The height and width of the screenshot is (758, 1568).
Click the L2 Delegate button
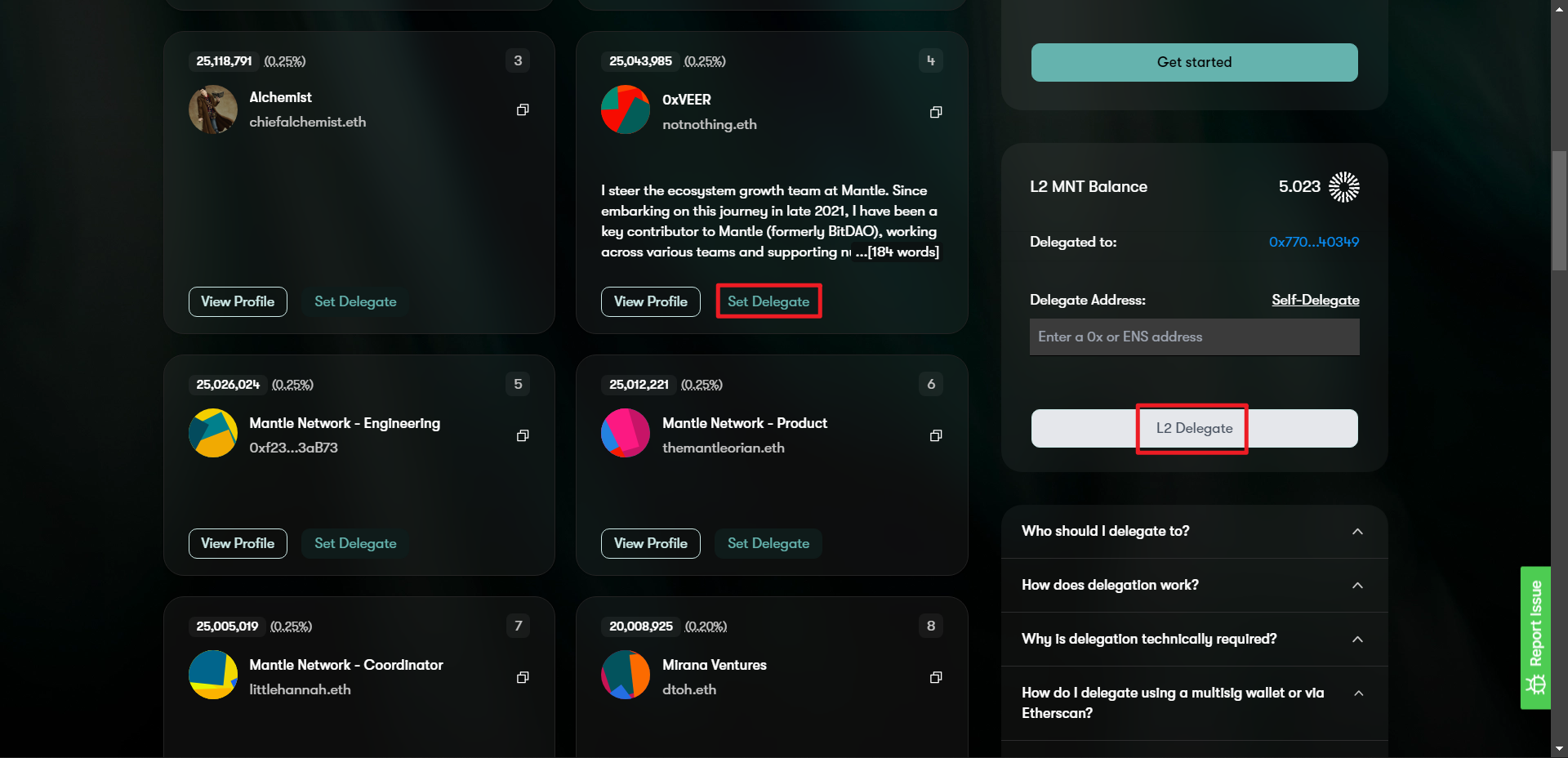pyautogui.click(x=1194, y=429)
